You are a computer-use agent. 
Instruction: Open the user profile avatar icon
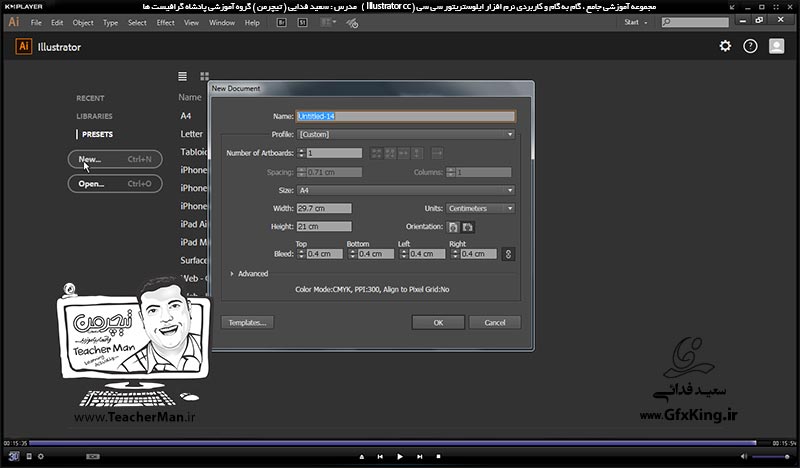pyautogui.click(x=777, y=46)
